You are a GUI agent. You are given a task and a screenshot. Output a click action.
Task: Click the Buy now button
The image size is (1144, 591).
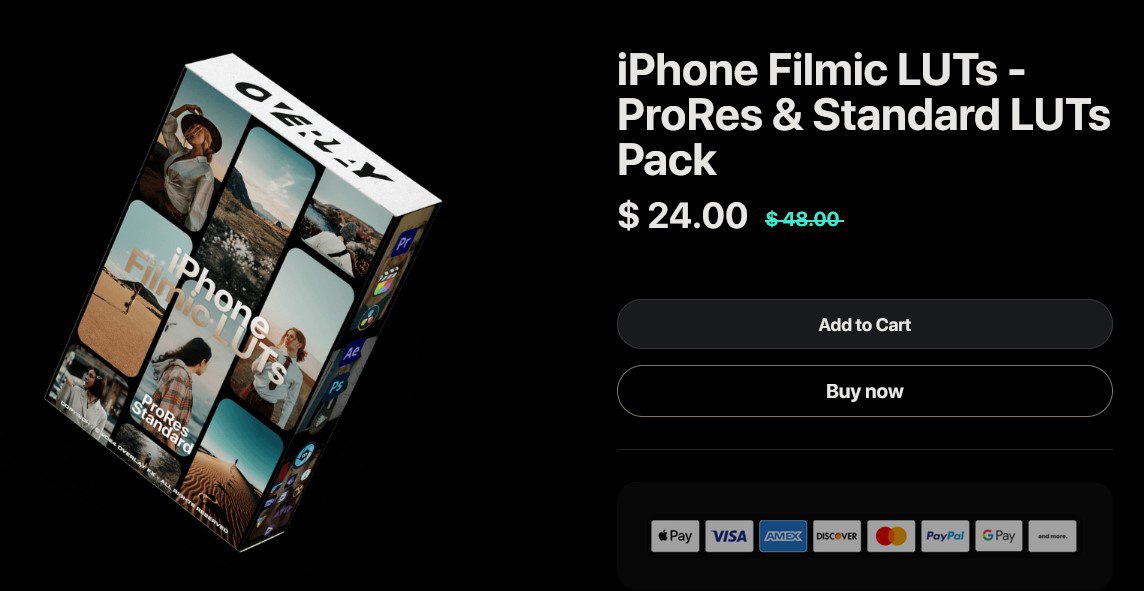click(x=865, y=391)
